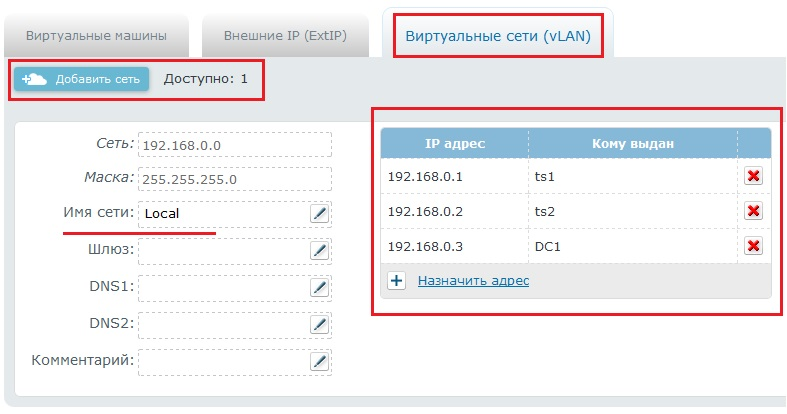Click the DNS2 edit pencil icon
The width and height of the screenshot is (787, 414).
coord(319,325)
